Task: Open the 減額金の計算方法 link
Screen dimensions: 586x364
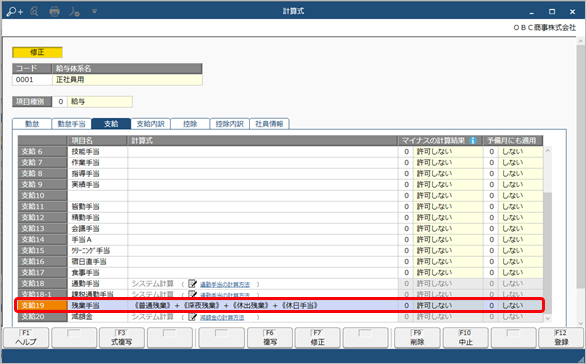Action: click(x=222, y=317)
